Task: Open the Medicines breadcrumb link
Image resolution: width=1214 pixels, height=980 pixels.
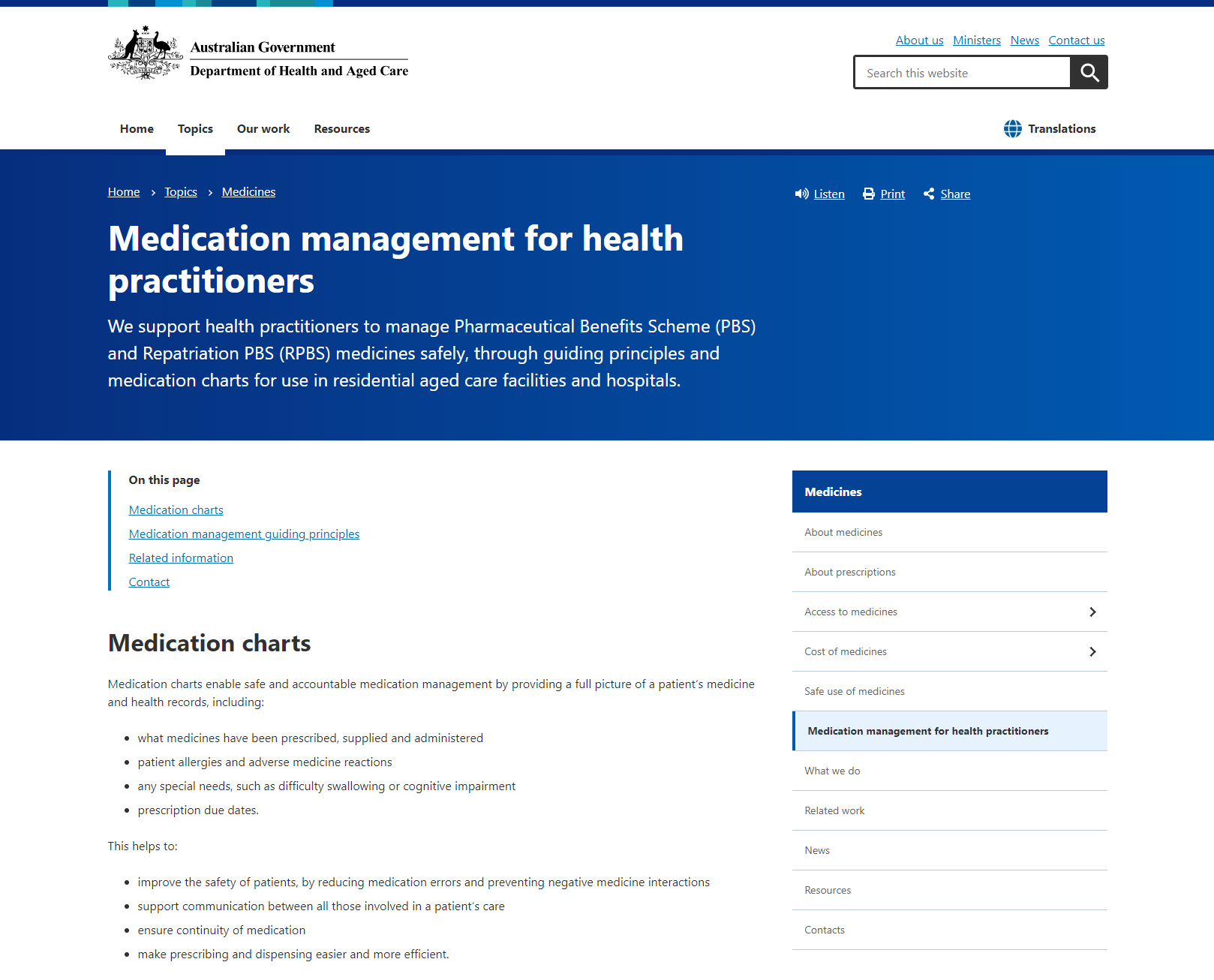Action: pos(248,192)
